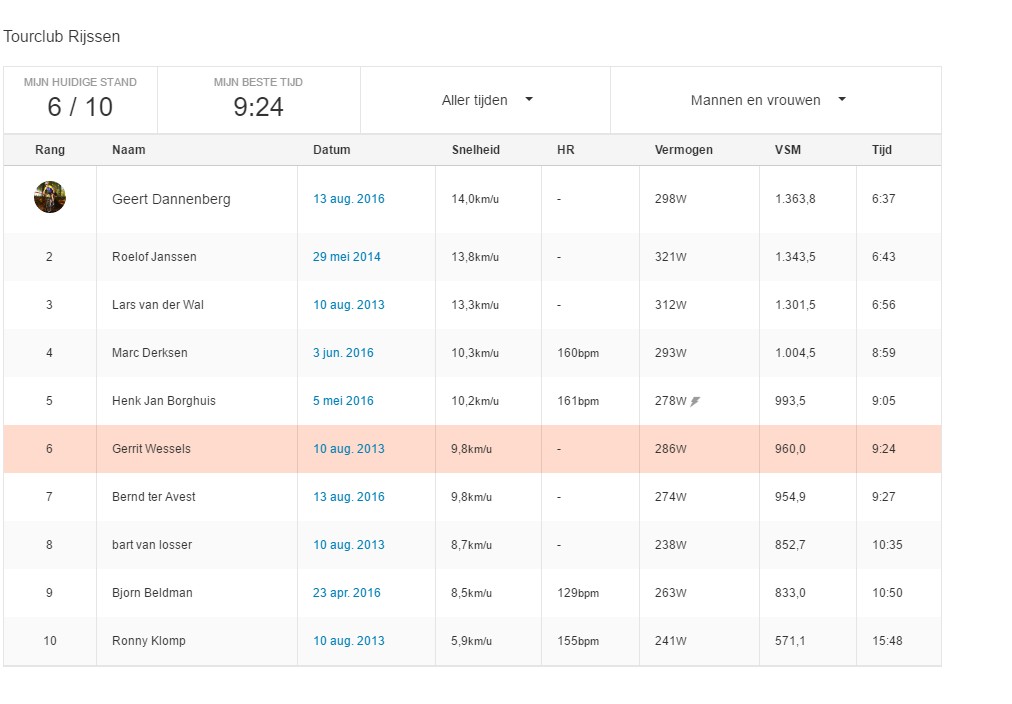This screenshot has width=1012, height=704.
Task: Open Ronny Klomp's activity date link
Action: 348,641
